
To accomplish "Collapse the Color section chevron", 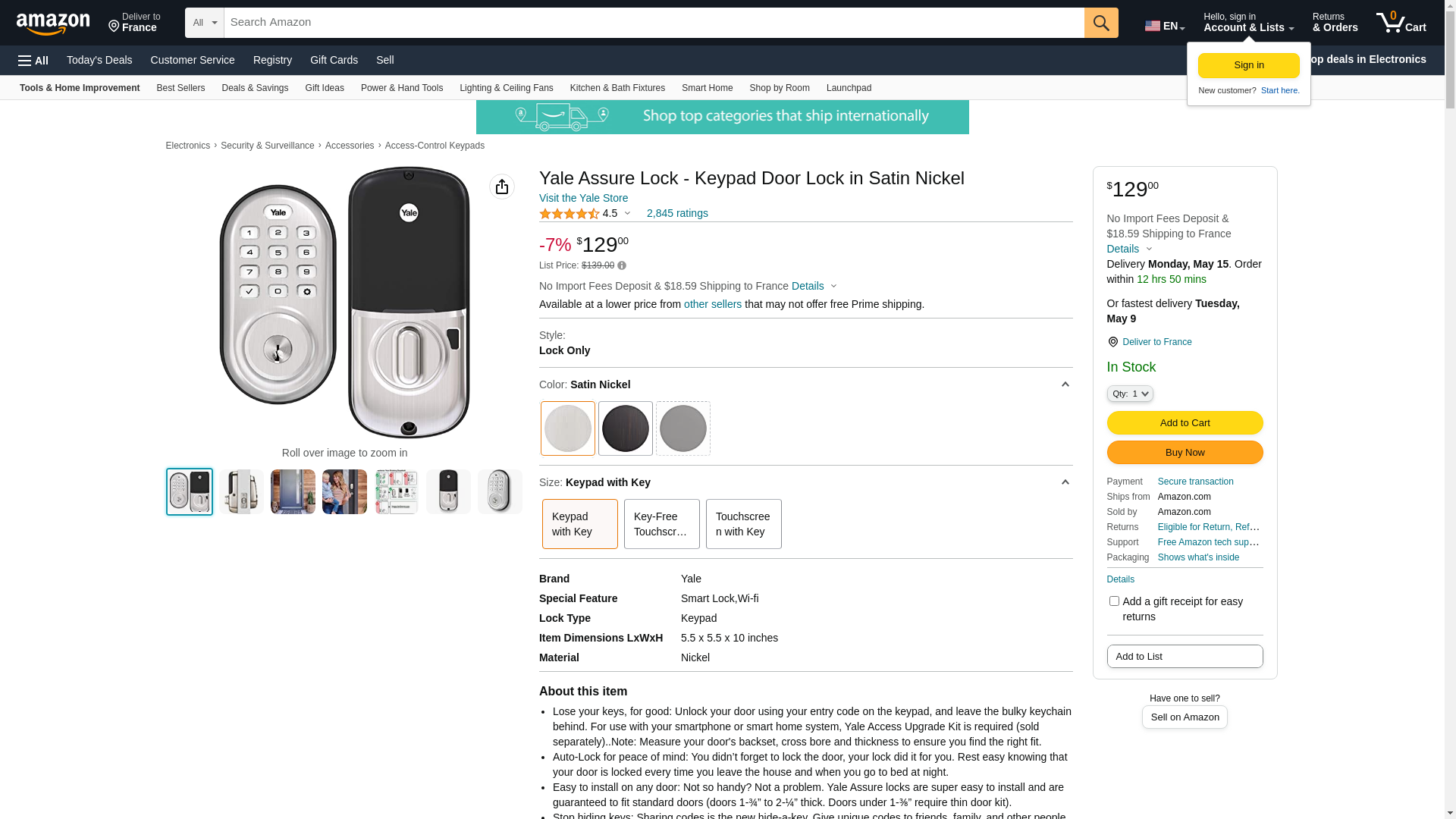I will [1065, 384].
